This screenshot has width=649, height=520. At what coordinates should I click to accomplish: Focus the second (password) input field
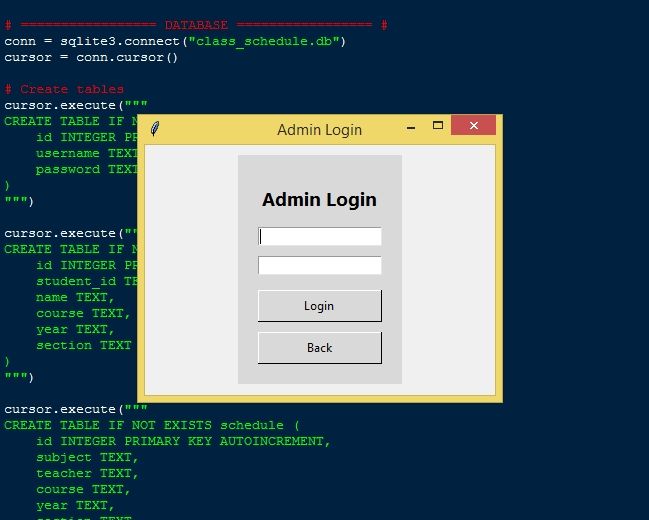point(320,265)
